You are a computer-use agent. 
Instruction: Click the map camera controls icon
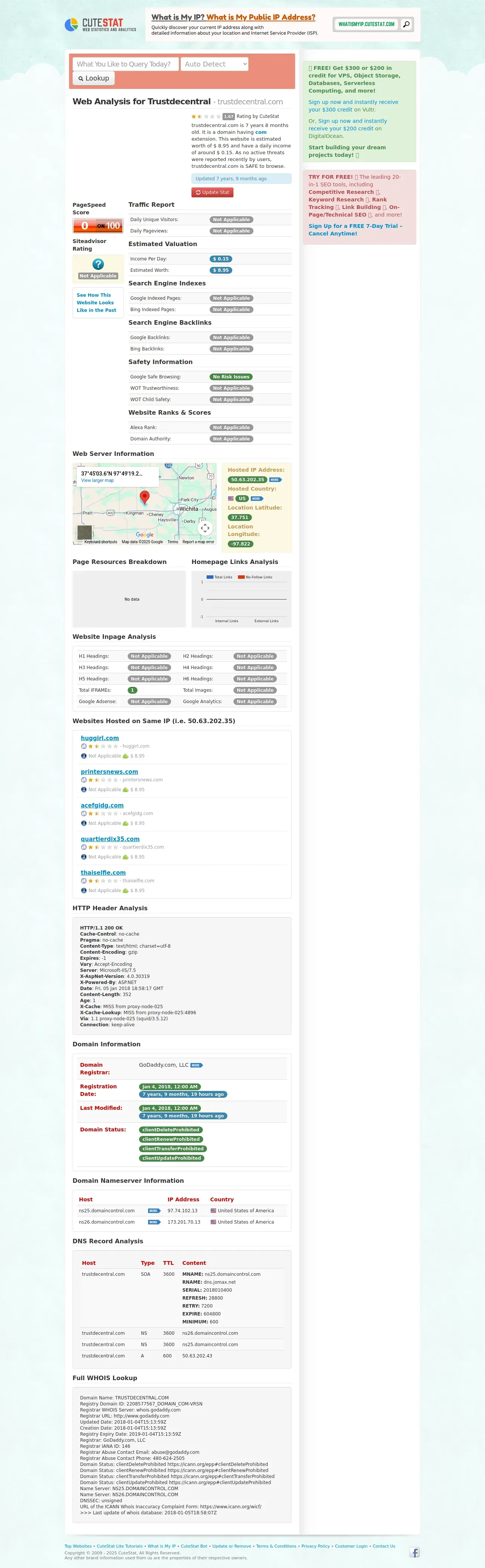[205, 528]
